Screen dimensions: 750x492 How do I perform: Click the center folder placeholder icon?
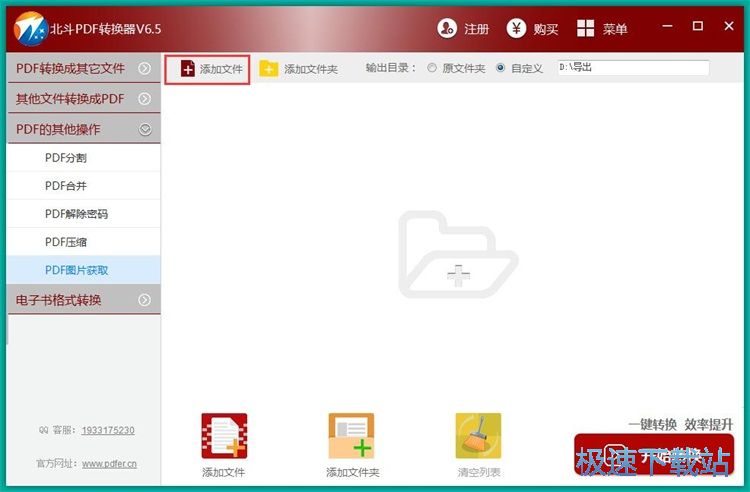(458, 254)
